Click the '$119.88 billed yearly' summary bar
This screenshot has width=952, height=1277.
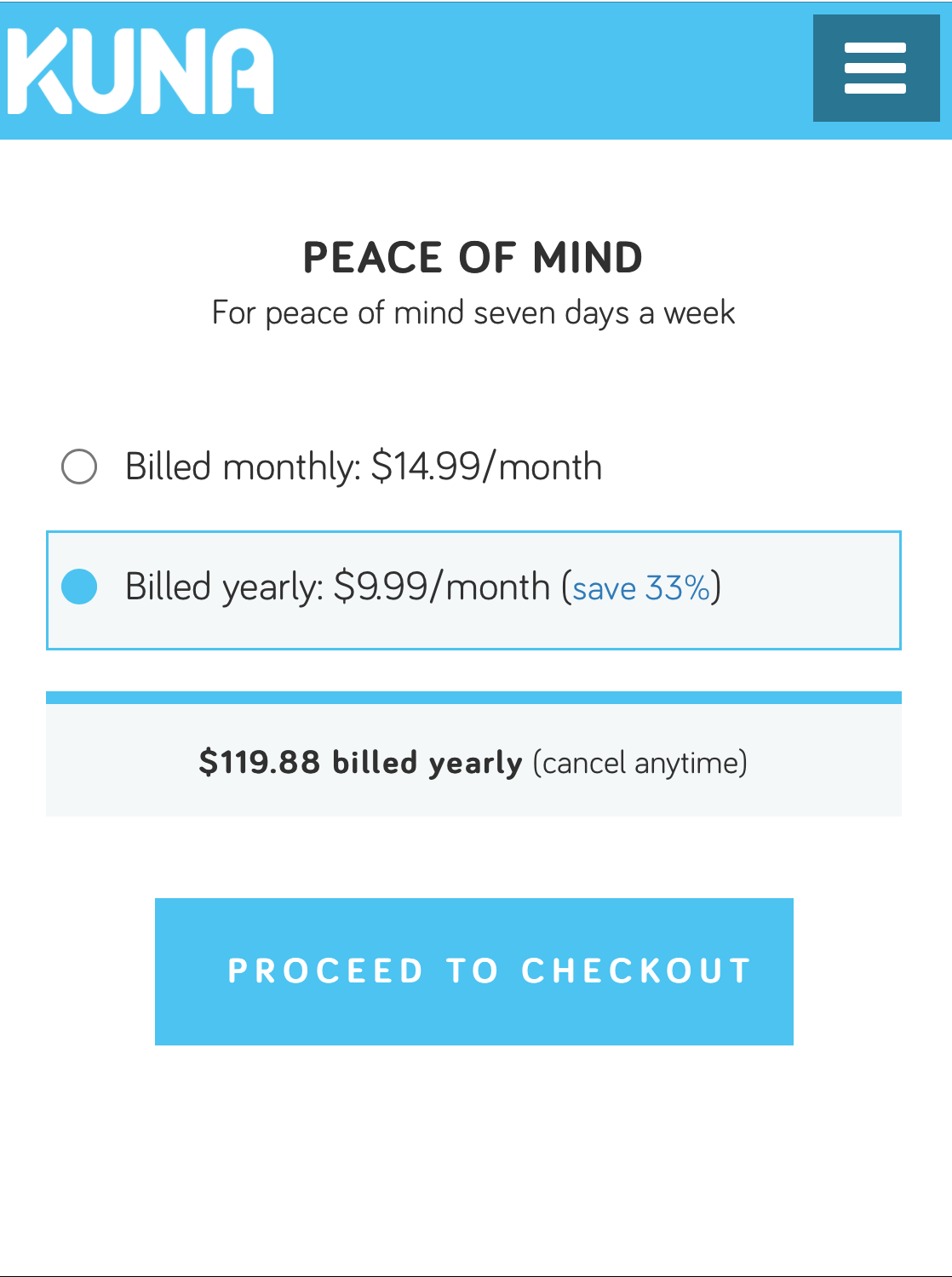click(474, 762)
